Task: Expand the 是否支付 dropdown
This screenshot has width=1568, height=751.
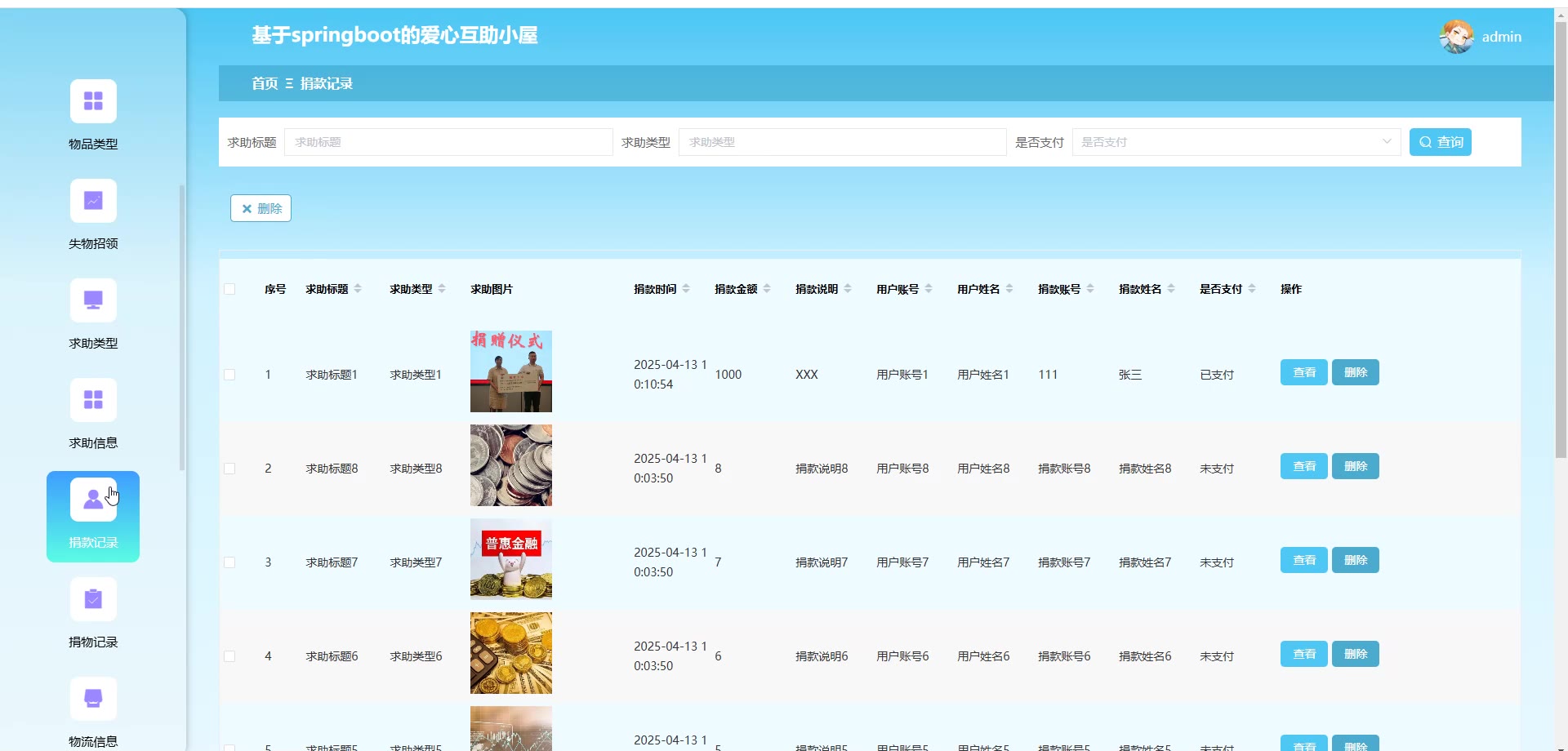Action: [1236, 142]
